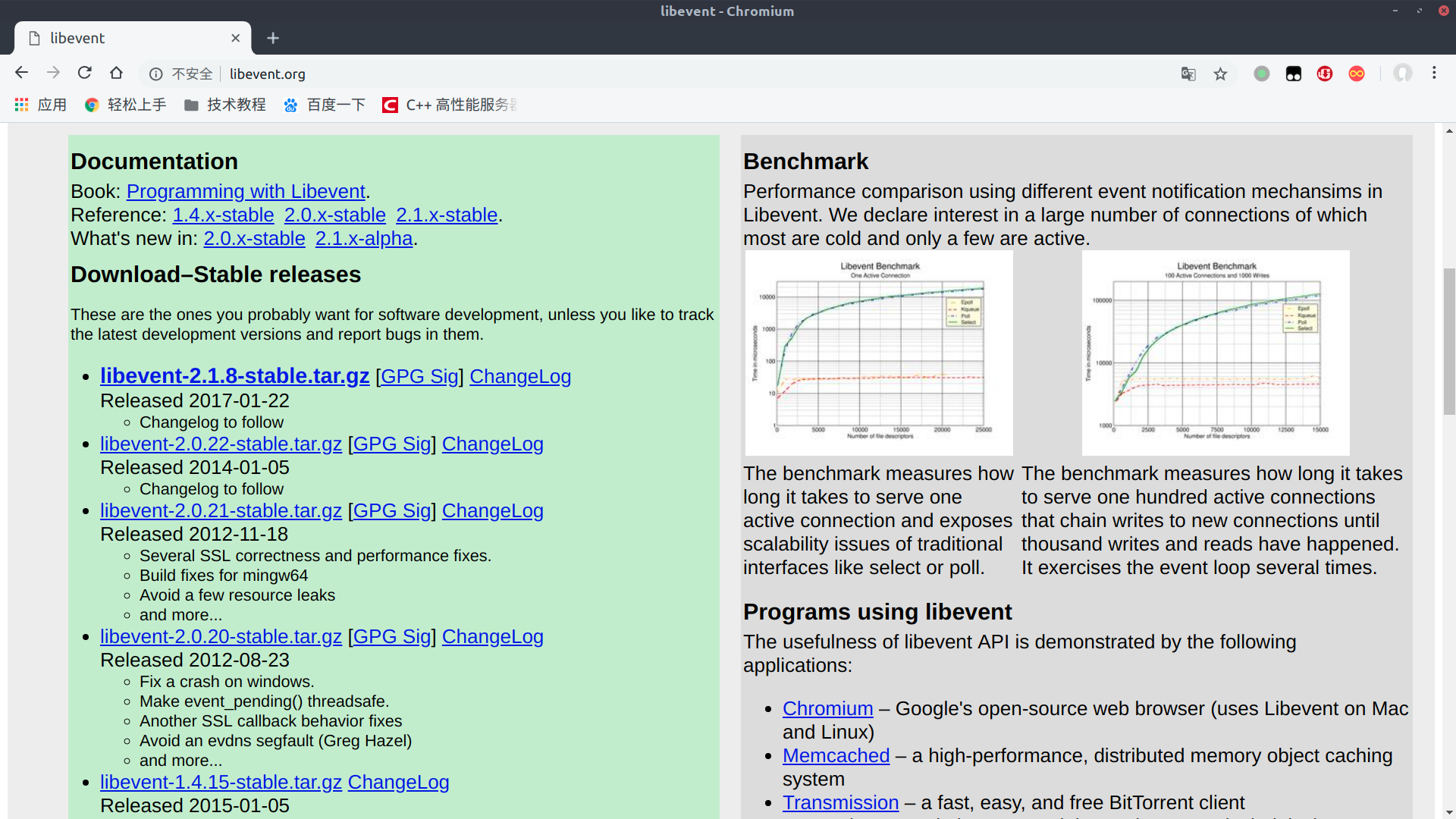Screen dimensions: 1456x819
Task: Click the user profile avatar icon
Action: tap(1402, 74)
